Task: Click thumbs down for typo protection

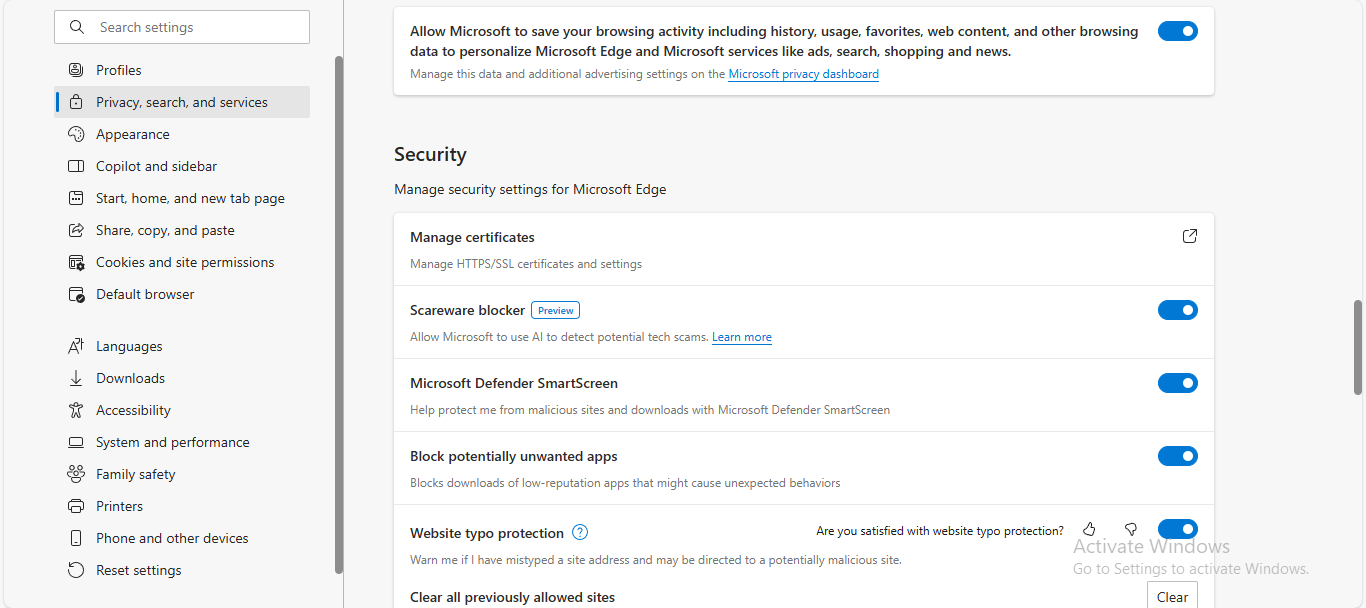Action: (1131, 529)
